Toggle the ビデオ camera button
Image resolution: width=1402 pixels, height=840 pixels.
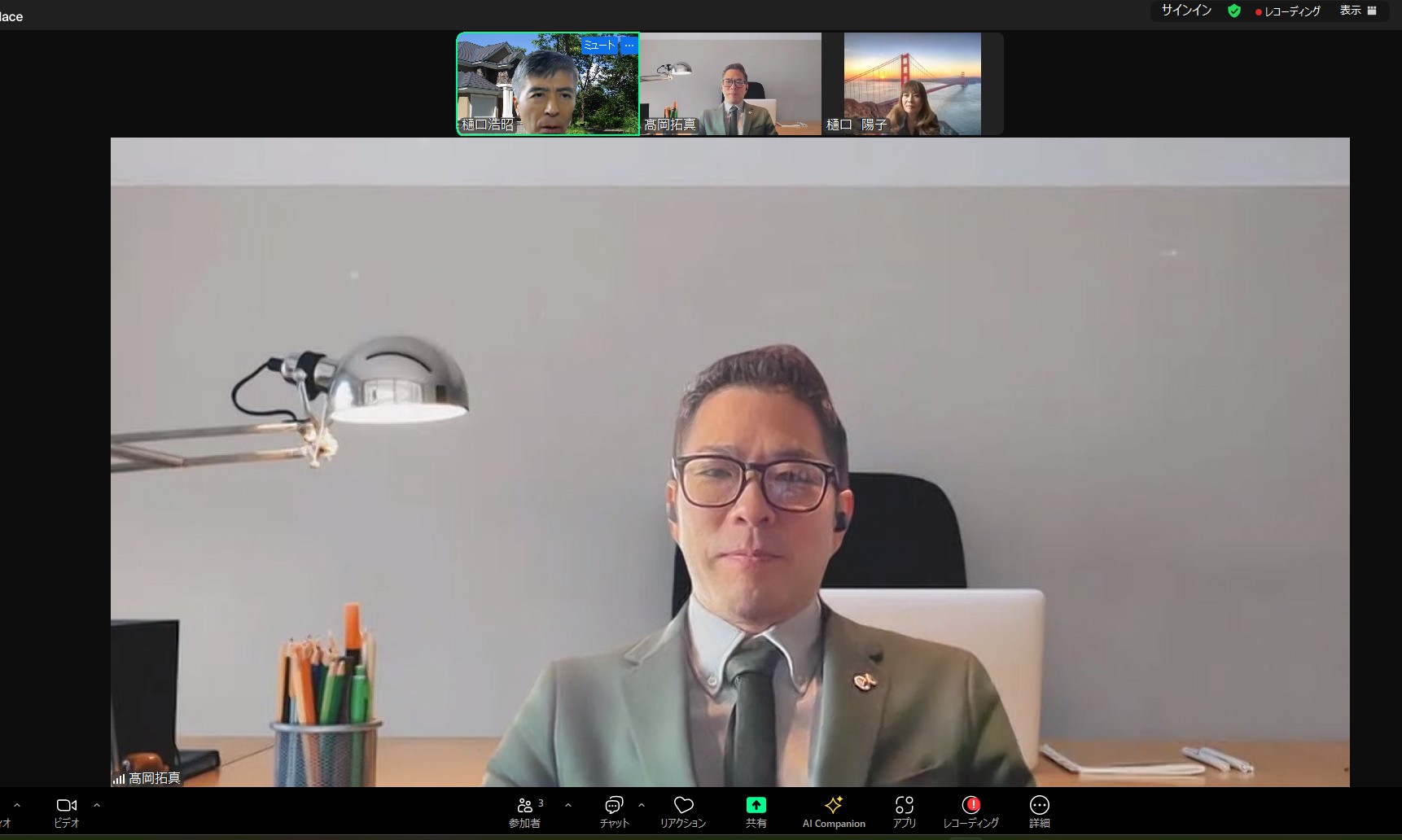click(67, 812)
